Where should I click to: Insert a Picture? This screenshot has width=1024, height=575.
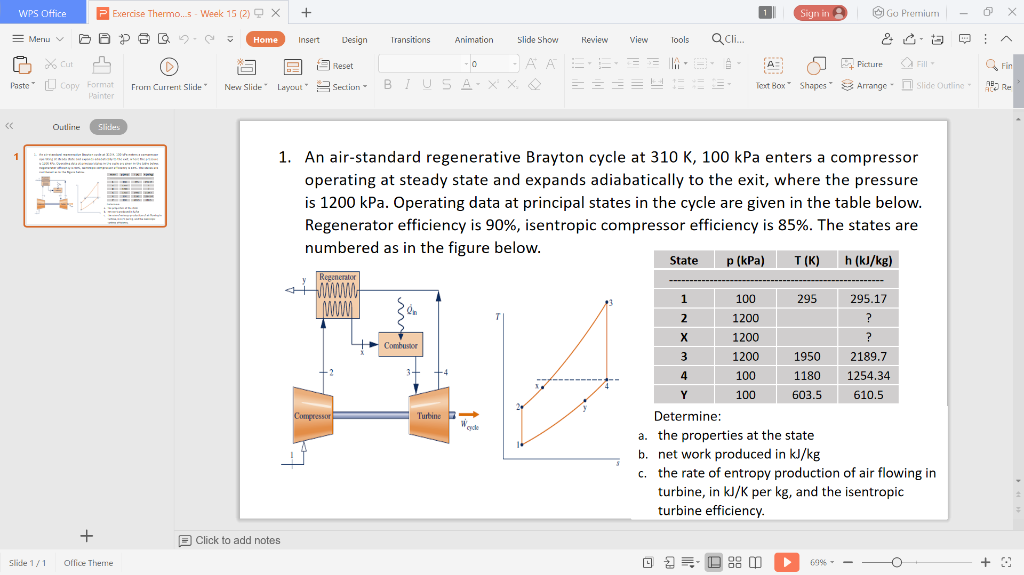(x=862, y=64)
